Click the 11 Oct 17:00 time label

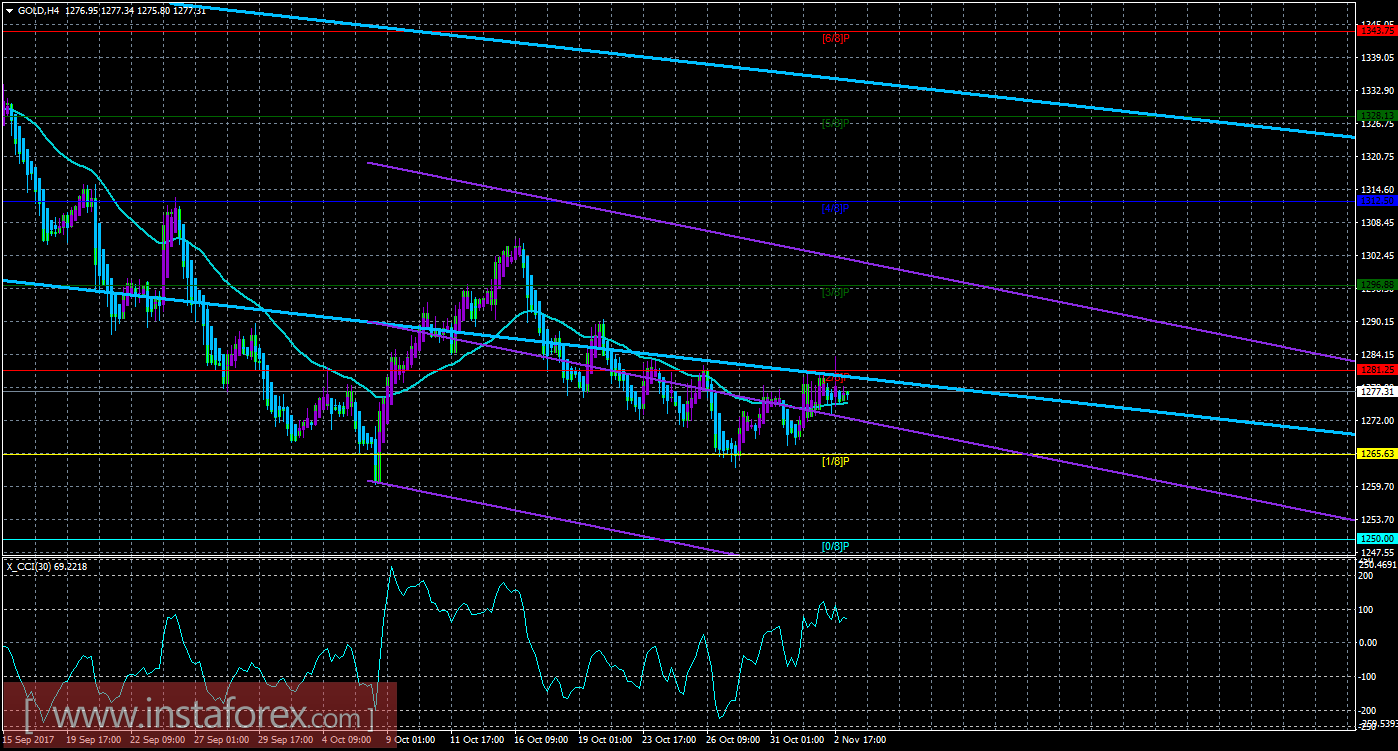tap(476, 741)
